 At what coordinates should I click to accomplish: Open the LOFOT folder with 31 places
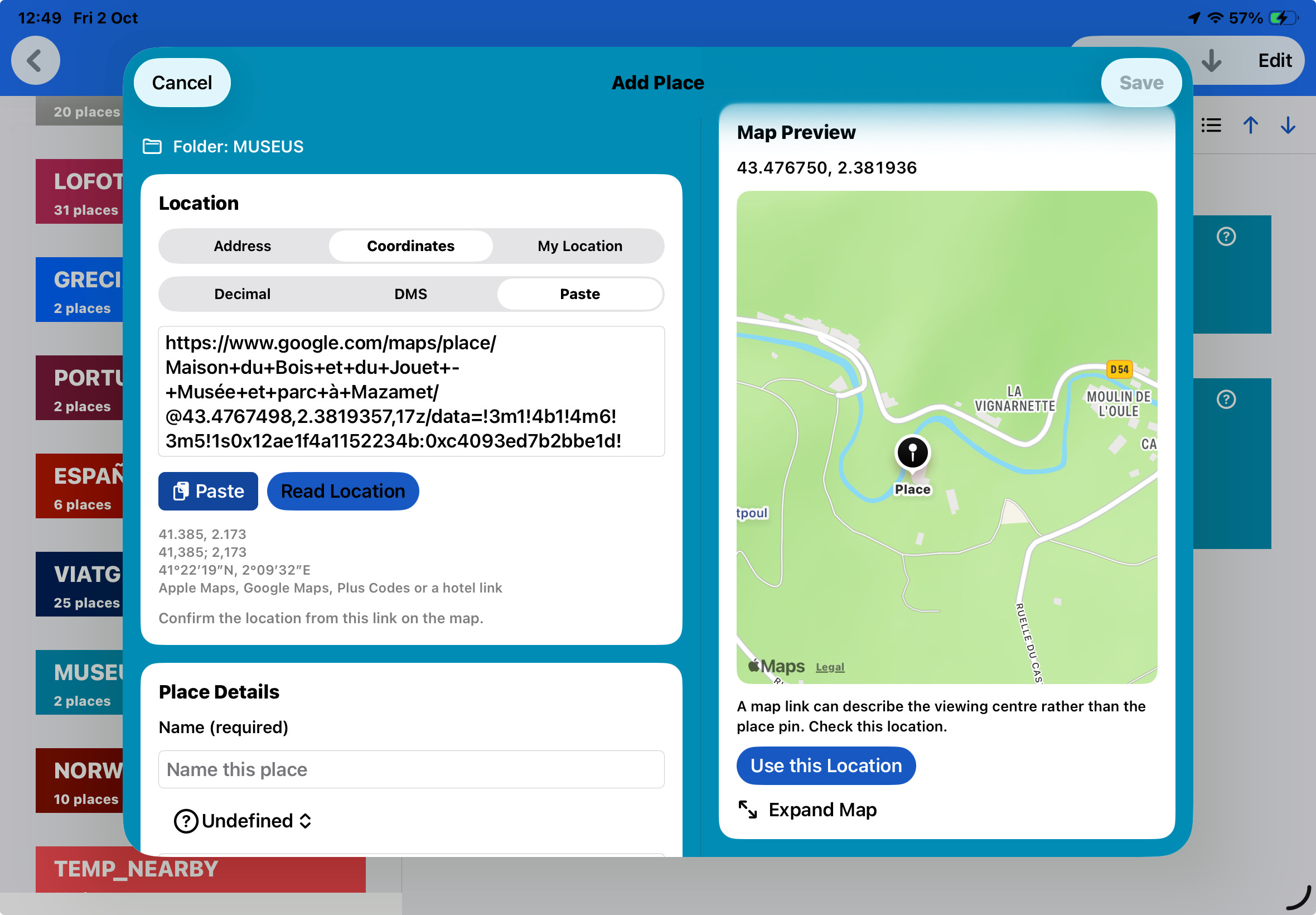[x=79, y=191]
